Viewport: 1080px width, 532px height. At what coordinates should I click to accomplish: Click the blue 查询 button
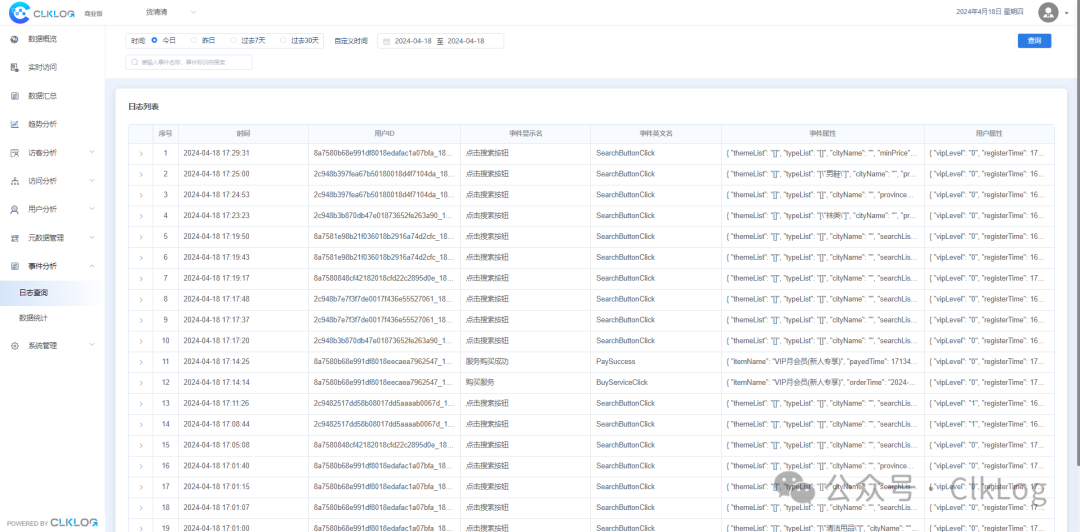(1035, 41)
